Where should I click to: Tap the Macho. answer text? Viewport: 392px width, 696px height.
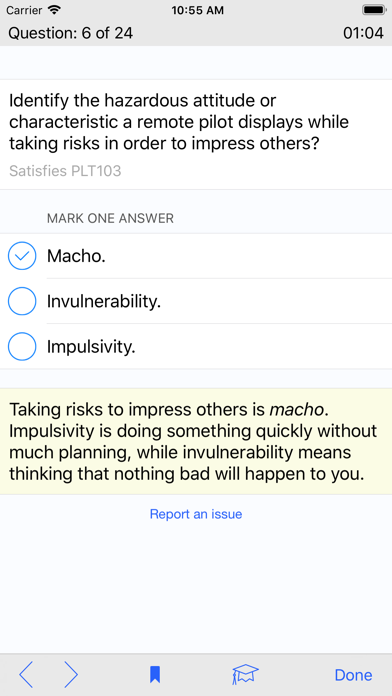(76, 256)
